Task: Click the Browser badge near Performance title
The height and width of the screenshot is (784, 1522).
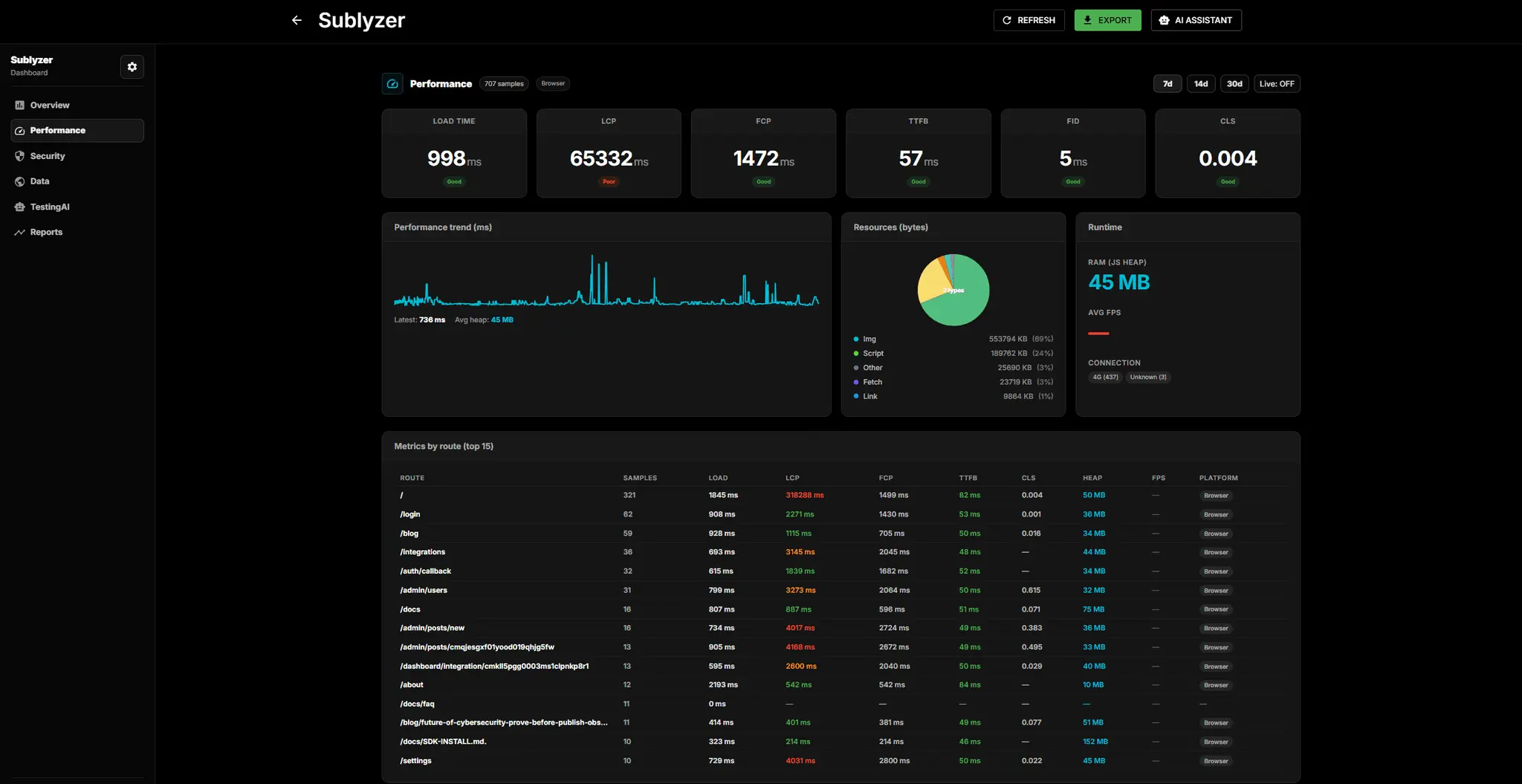Action: coord(553,83)
